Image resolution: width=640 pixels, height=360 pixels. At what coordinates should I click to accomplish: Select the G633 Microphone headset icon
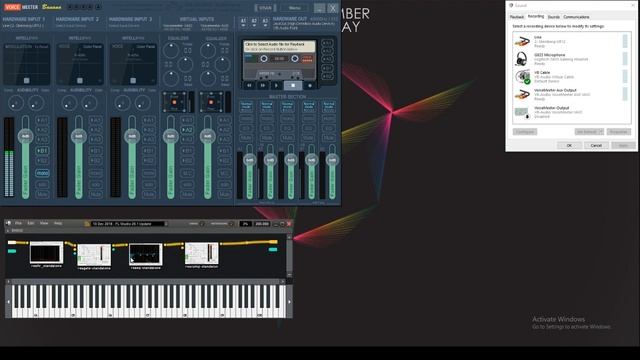(522, 59)
